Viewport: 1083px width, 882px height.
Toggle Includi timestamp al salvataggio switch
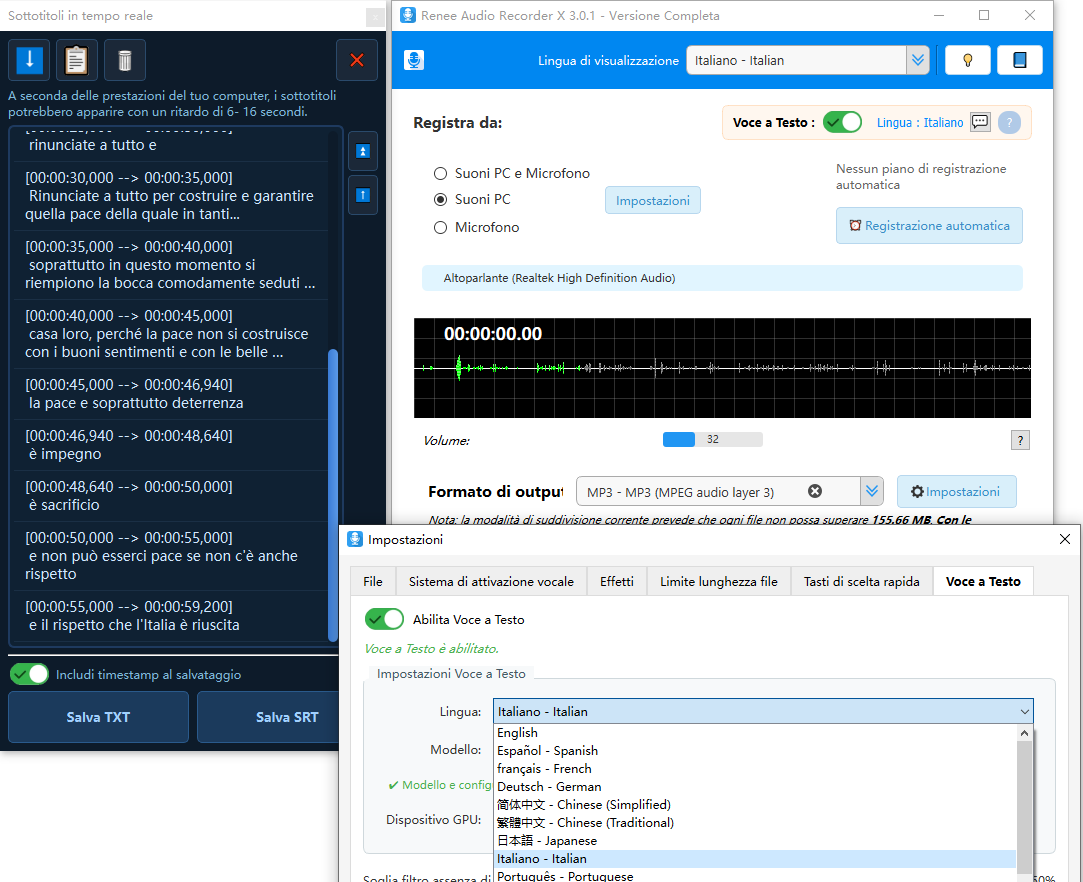tap(30, 674)
